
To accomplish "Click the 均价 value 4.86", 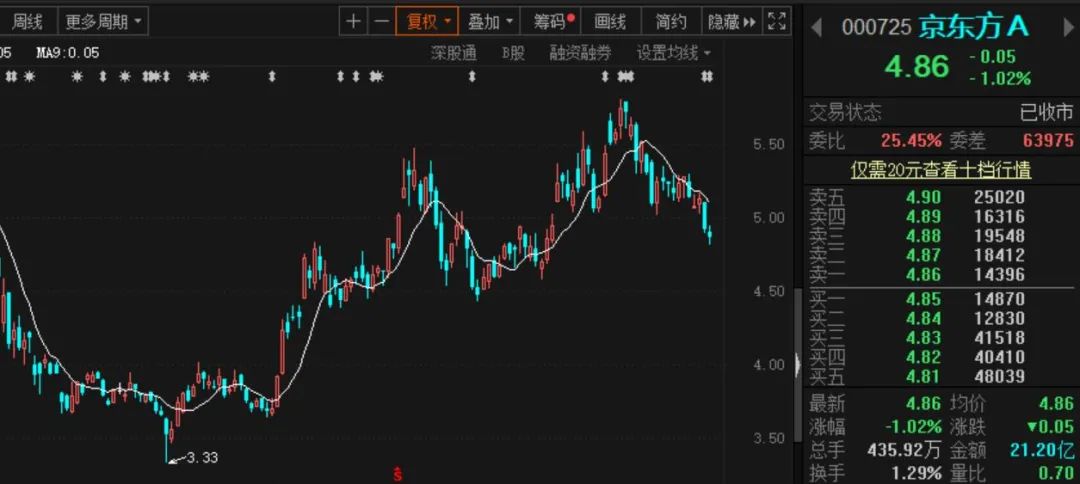I will tap(1056, 403).
